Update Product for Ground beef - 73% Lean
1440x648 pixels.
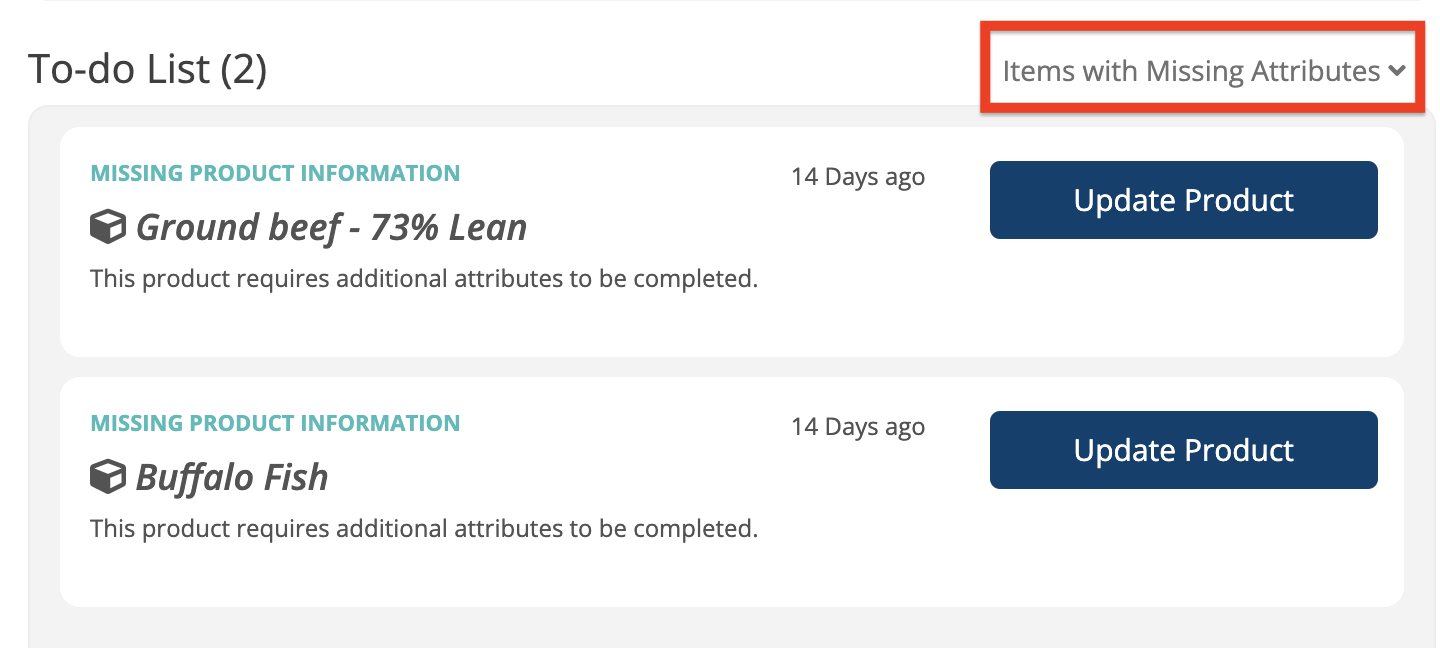(1184, 200)
